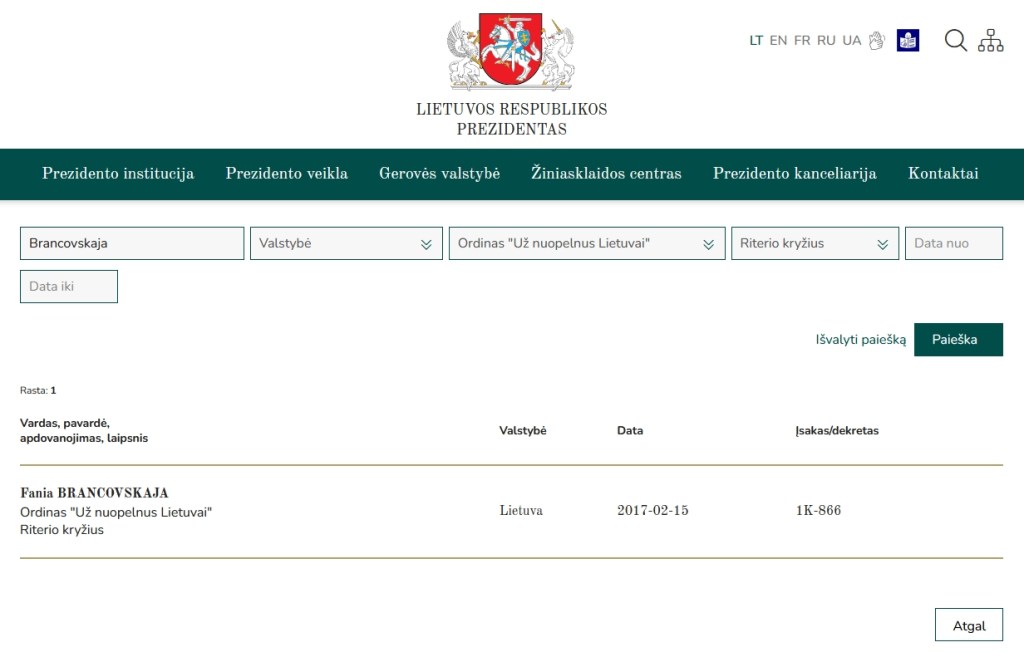
Task: Open the sitemap tree icon
Action: pos(990,41)
